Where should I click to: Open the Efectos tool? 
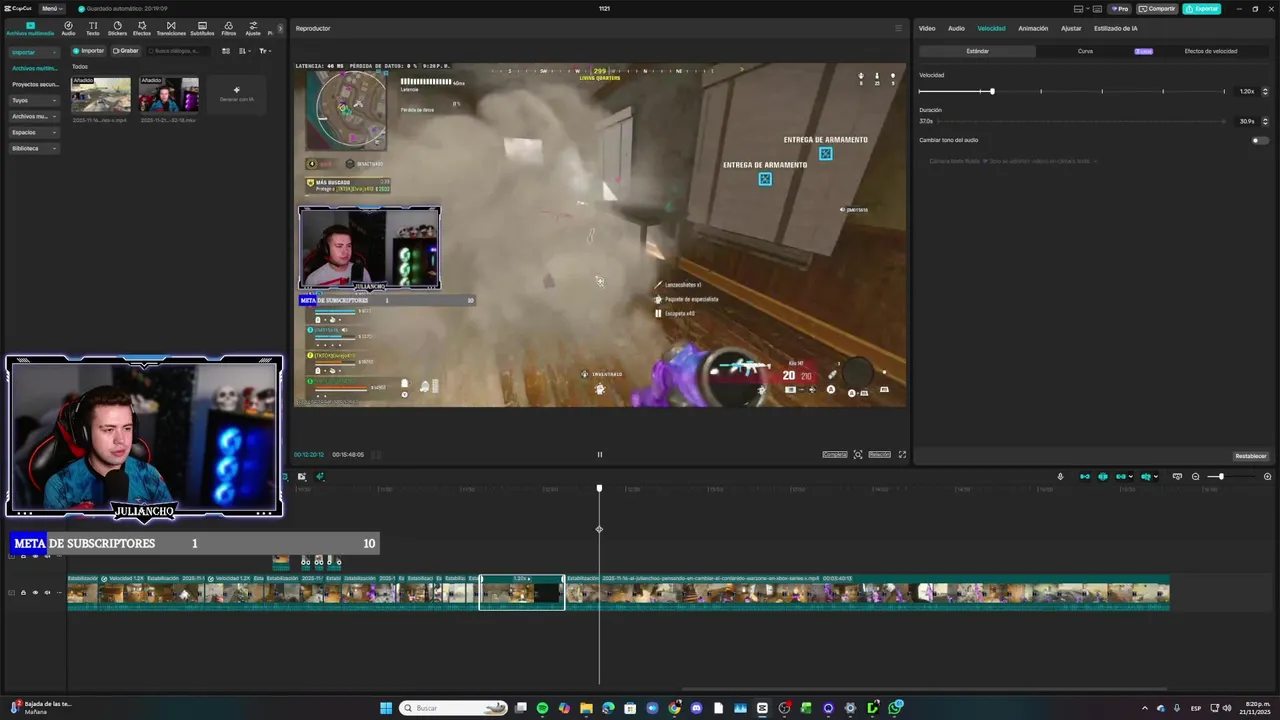coord(142,28)
